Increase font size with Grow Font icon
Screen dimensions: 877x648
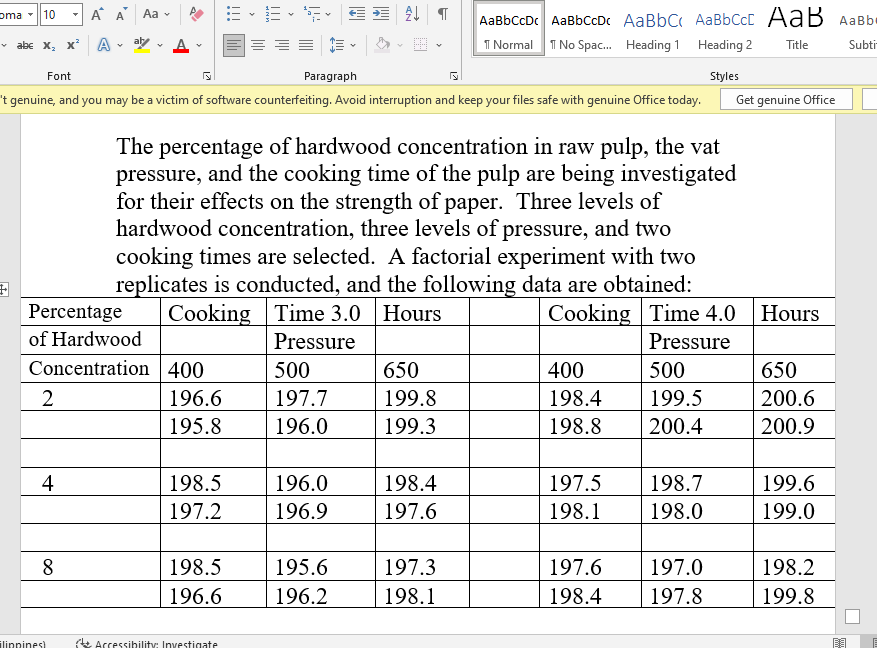pos(97,14)
